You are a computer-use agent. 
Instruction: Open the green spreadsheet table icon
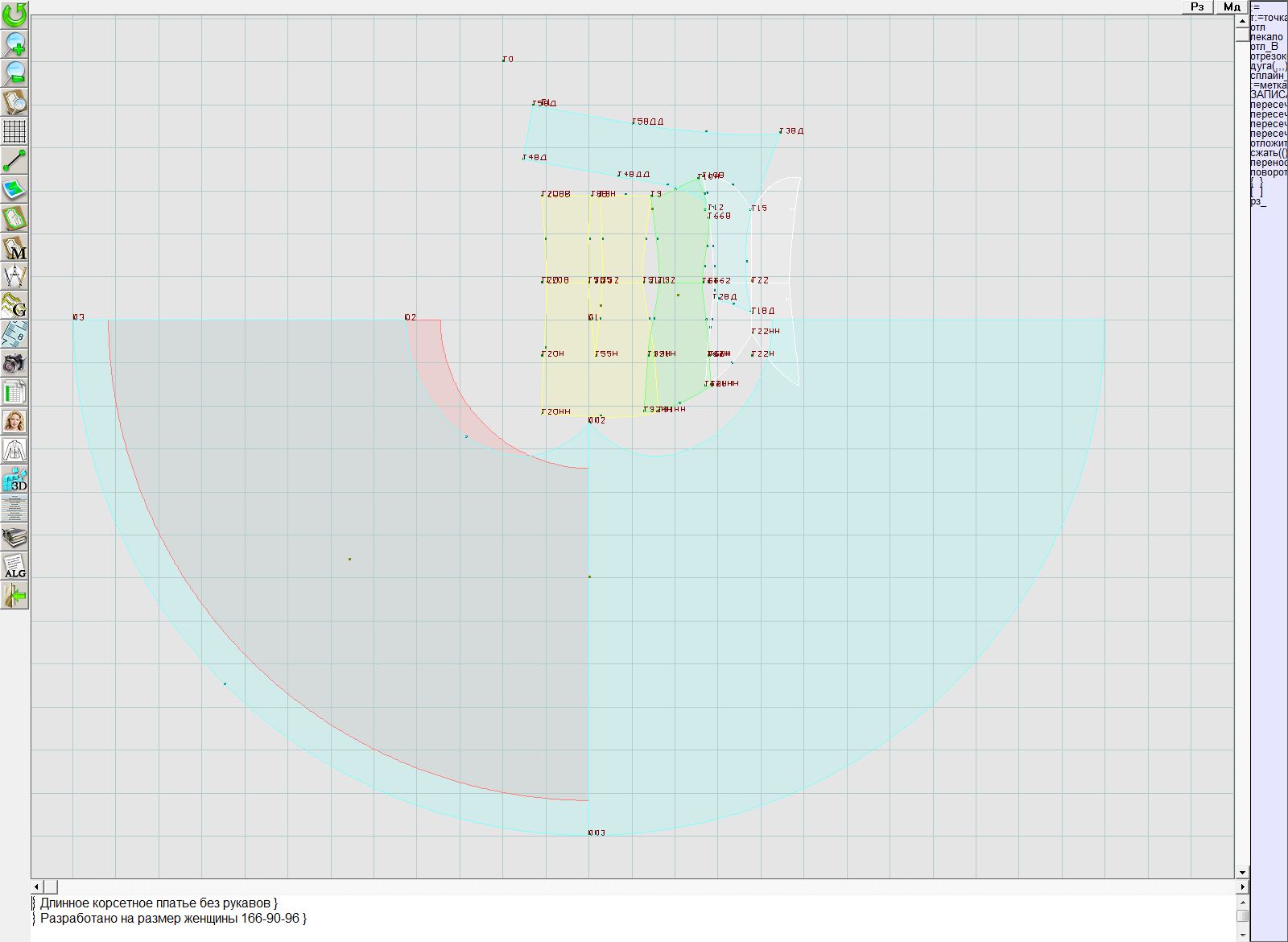tap(14, 392)
